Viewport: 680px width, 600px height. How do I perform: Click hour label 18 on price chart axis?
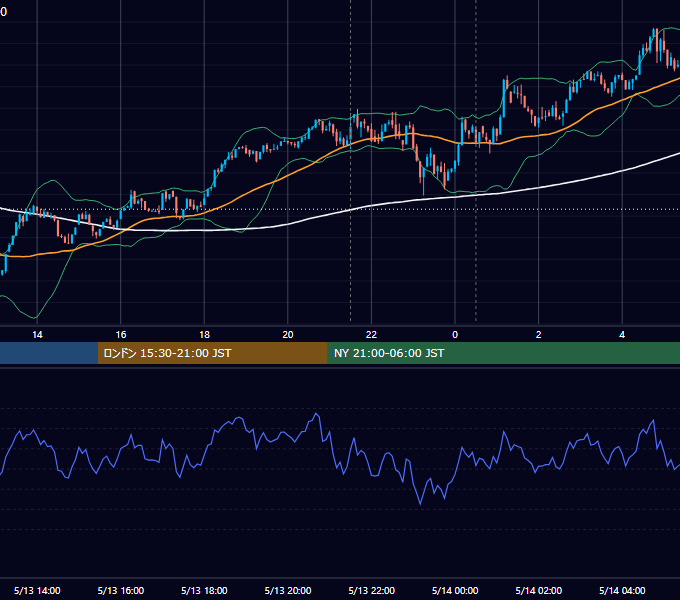pyautogui.click(x=204, y=335)
